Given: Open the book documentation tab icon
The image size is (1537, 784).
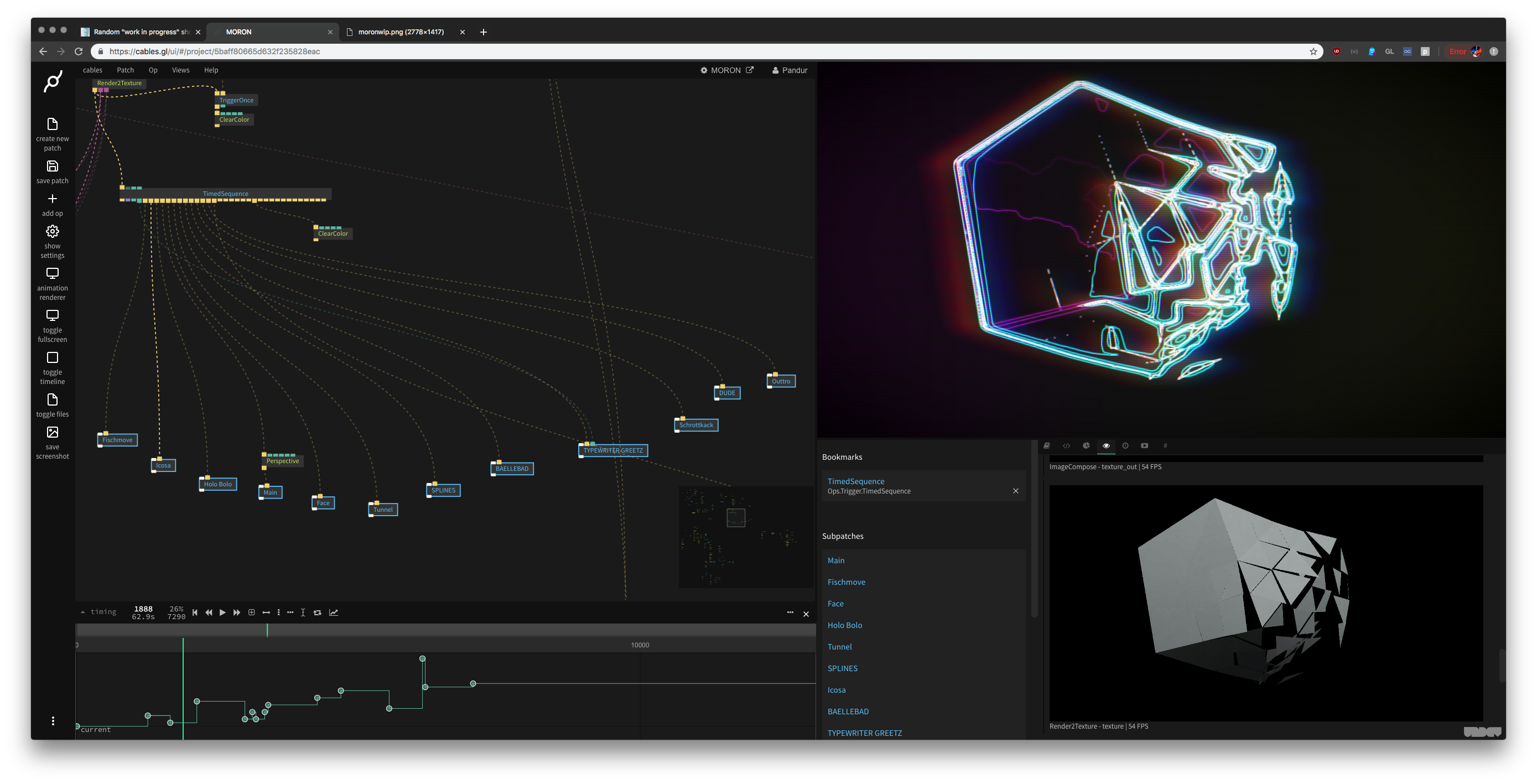Looking at the screenshot, I should (1047, 446).
